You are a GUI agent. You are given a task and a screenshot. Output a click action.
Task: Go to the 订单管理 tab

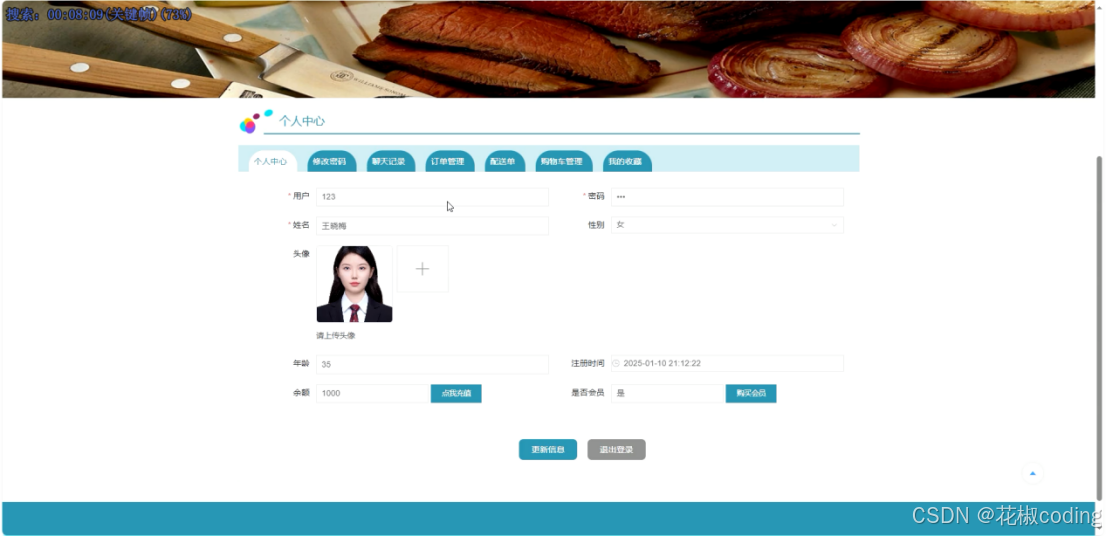[x=449, y=162]
